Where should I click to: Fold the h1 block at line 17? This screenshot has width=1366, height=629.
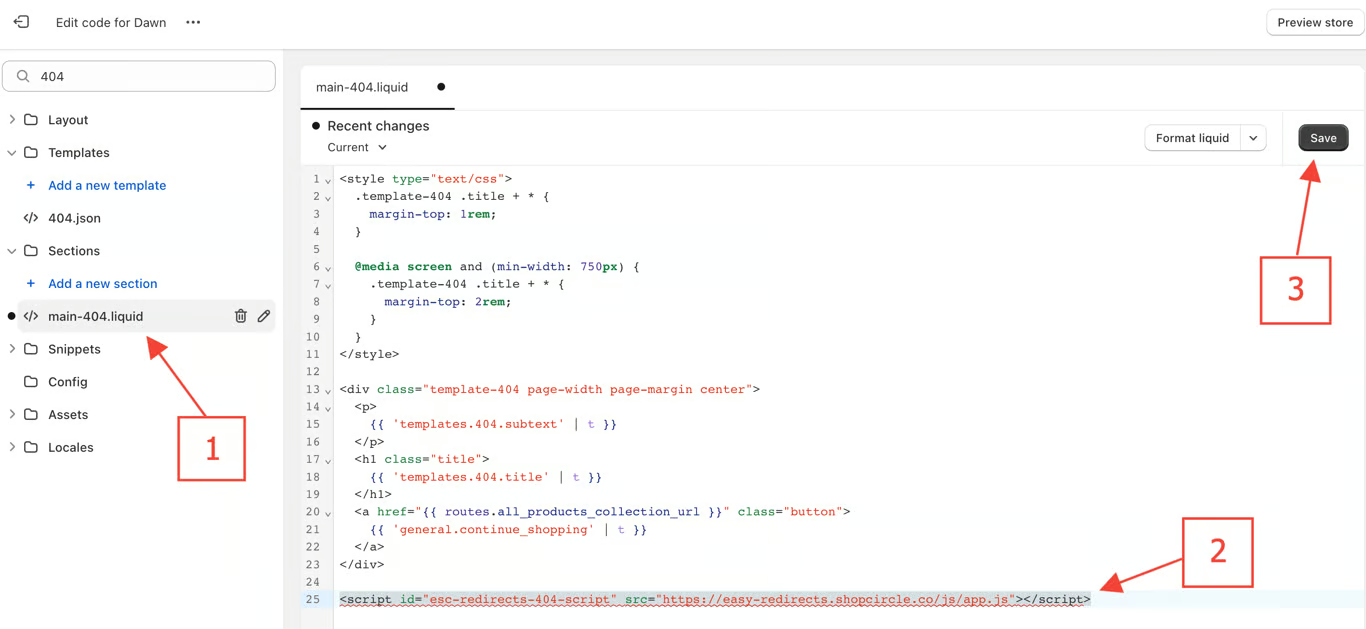tap(328, 461)
